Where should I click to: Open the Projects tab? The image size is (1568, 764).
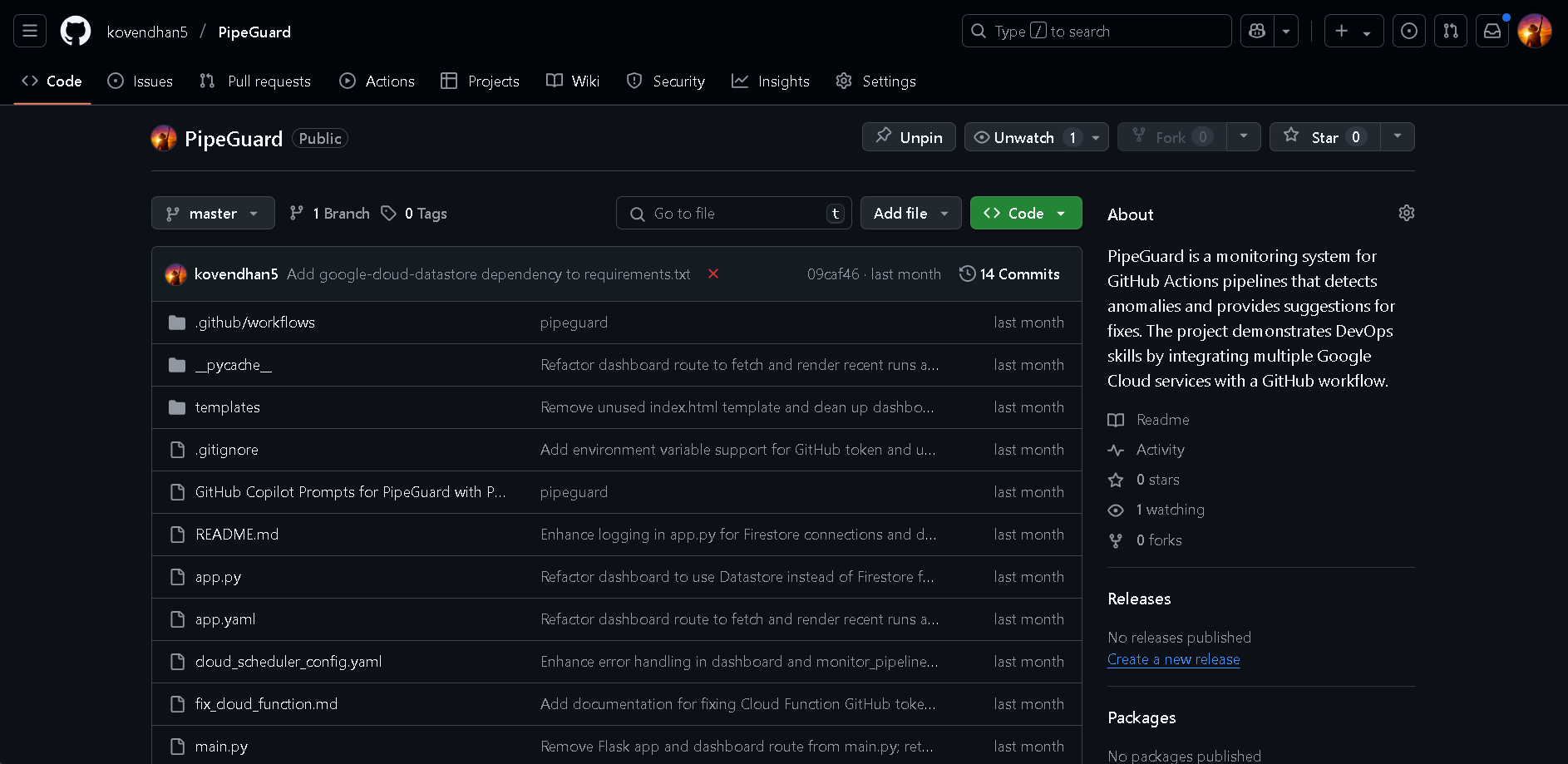[x=481, y=81]
